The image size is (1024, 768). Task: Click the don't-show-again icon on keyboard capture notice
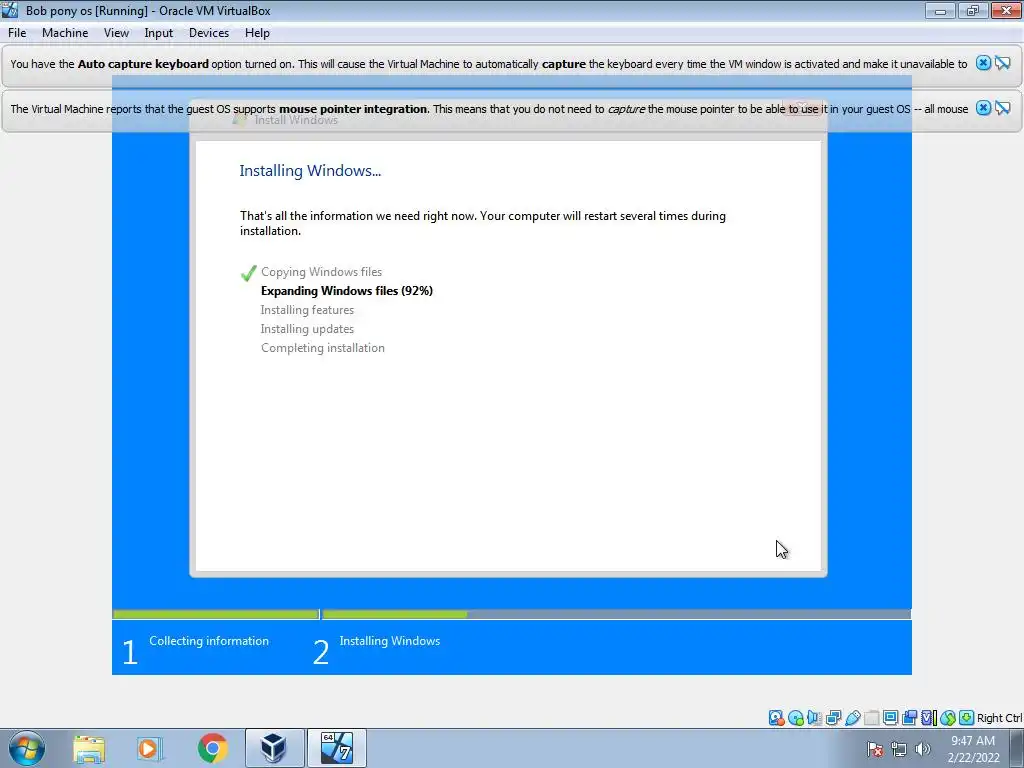click(1003, 63)
